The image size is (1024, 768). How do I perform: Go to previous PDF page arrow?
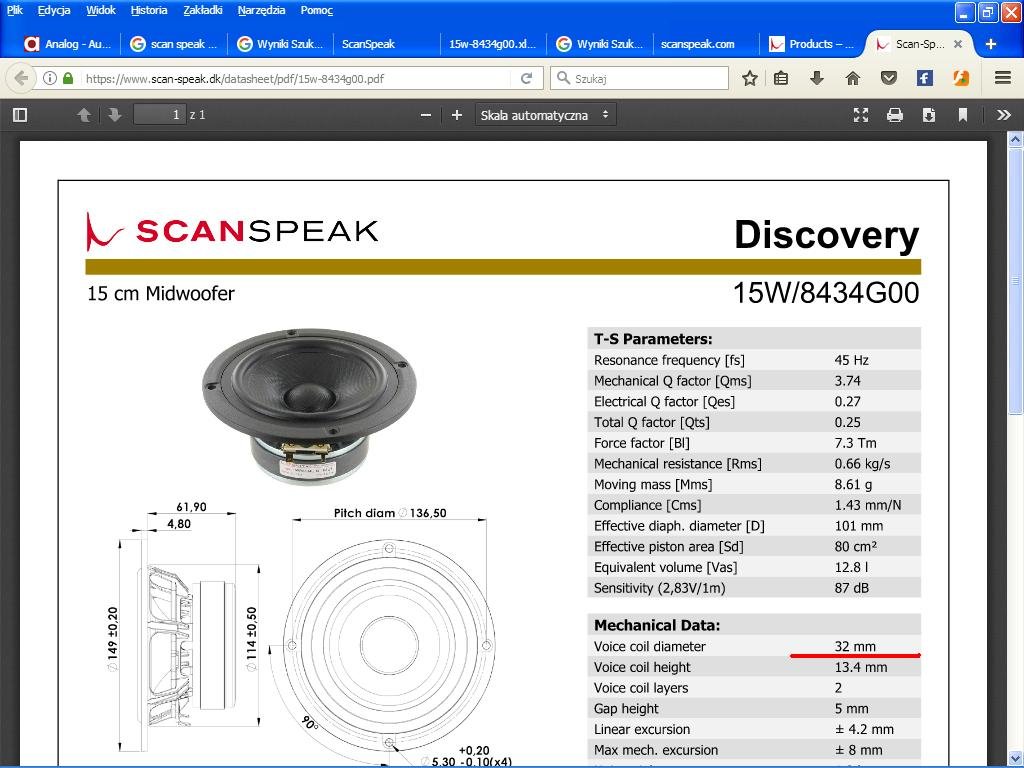pyautogui.click(x=84, y=115)
